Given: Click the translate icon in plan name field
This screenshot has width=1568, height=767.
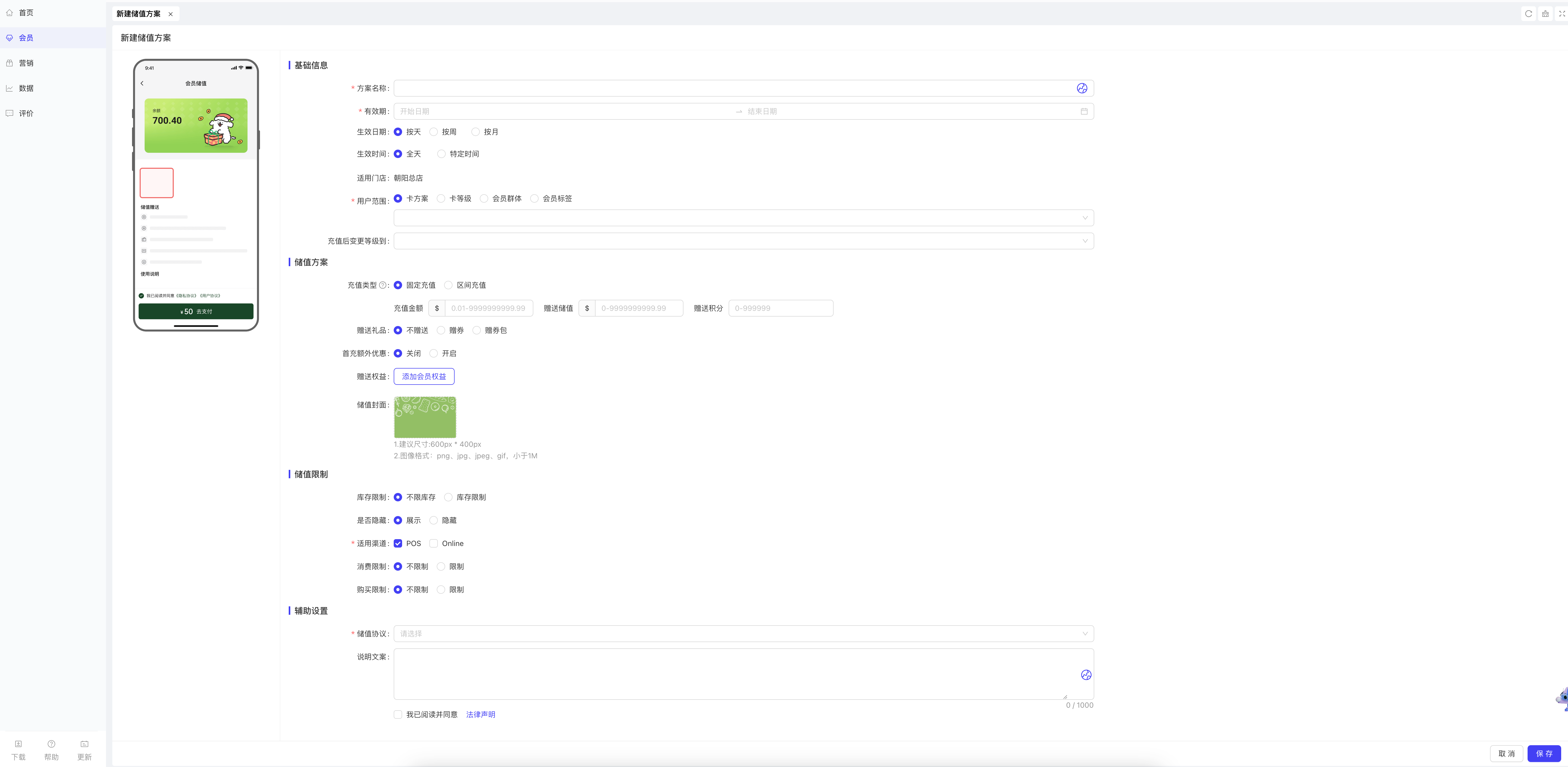Looking at the screenshot, I should pyautogui.click(x=1082, y=88).
